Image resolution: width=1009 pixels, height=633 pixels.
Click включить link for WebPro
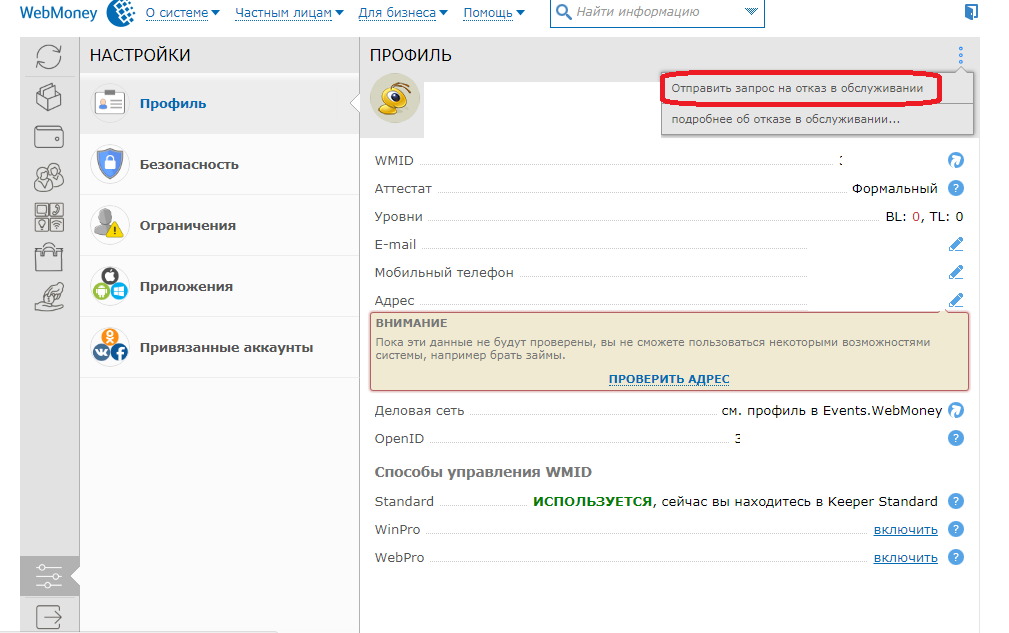click(905, 558)
